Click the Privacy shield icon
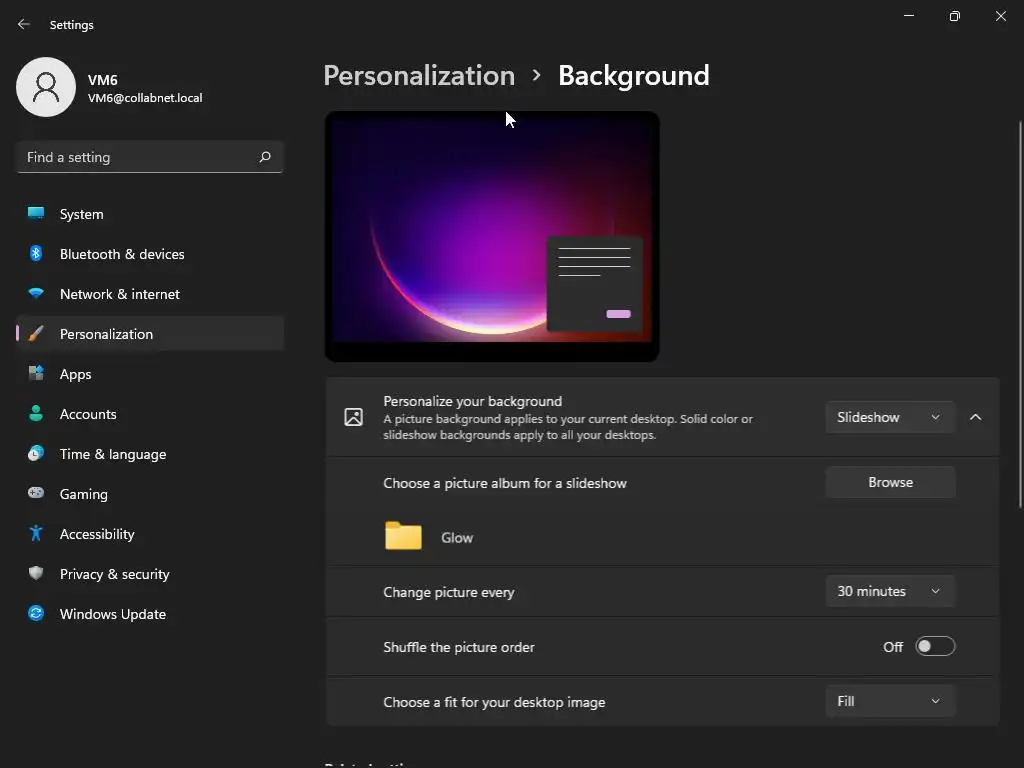 (36, 573)
